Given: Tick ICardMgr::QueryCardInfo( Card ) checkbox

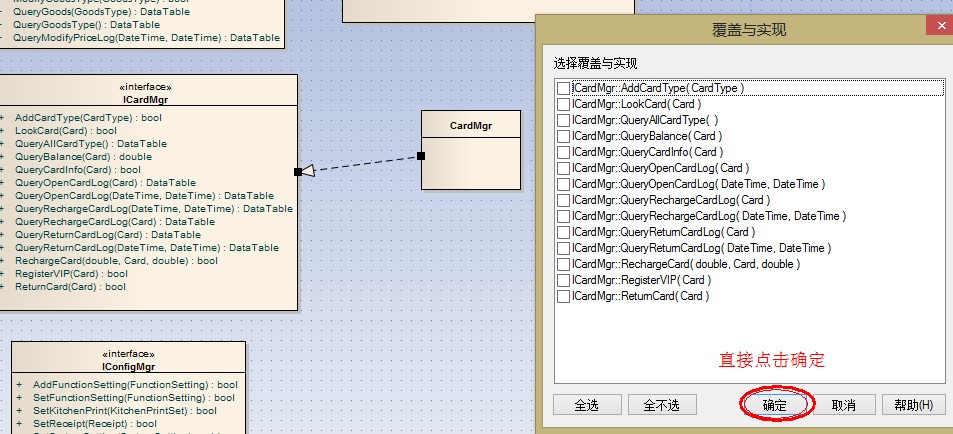Looking at the screenshot, I should 563,153.
